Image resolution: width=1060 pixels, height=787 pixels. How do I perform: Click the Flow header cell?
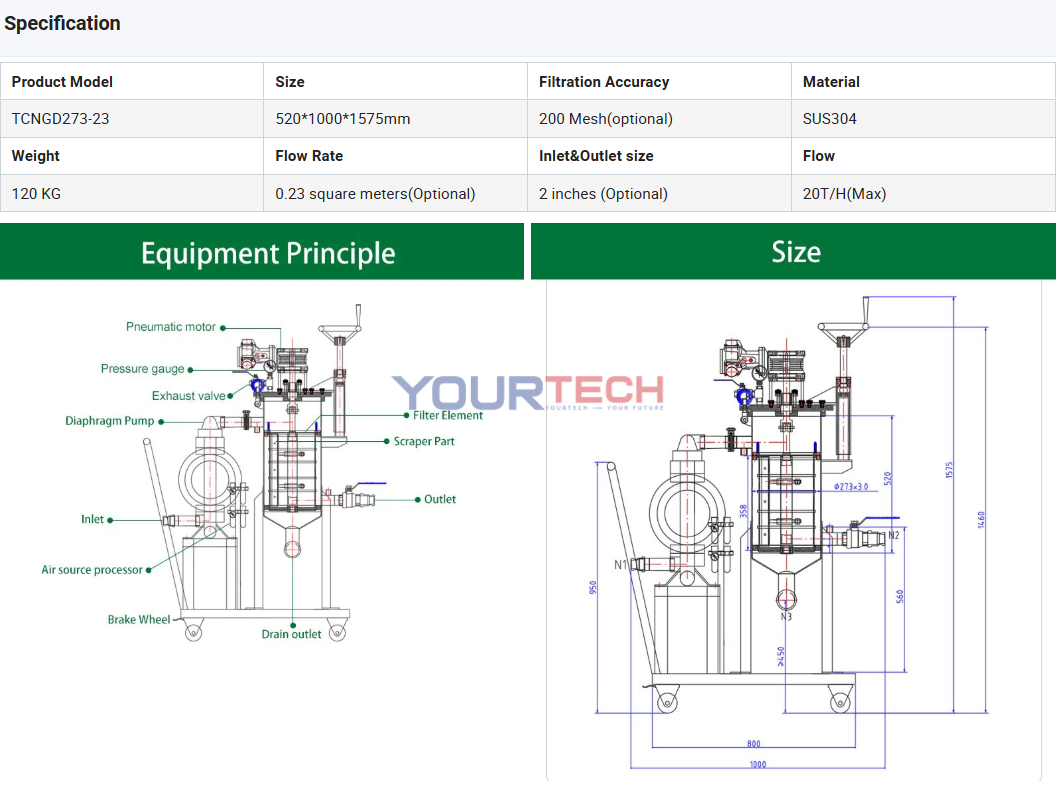point(923,156)
